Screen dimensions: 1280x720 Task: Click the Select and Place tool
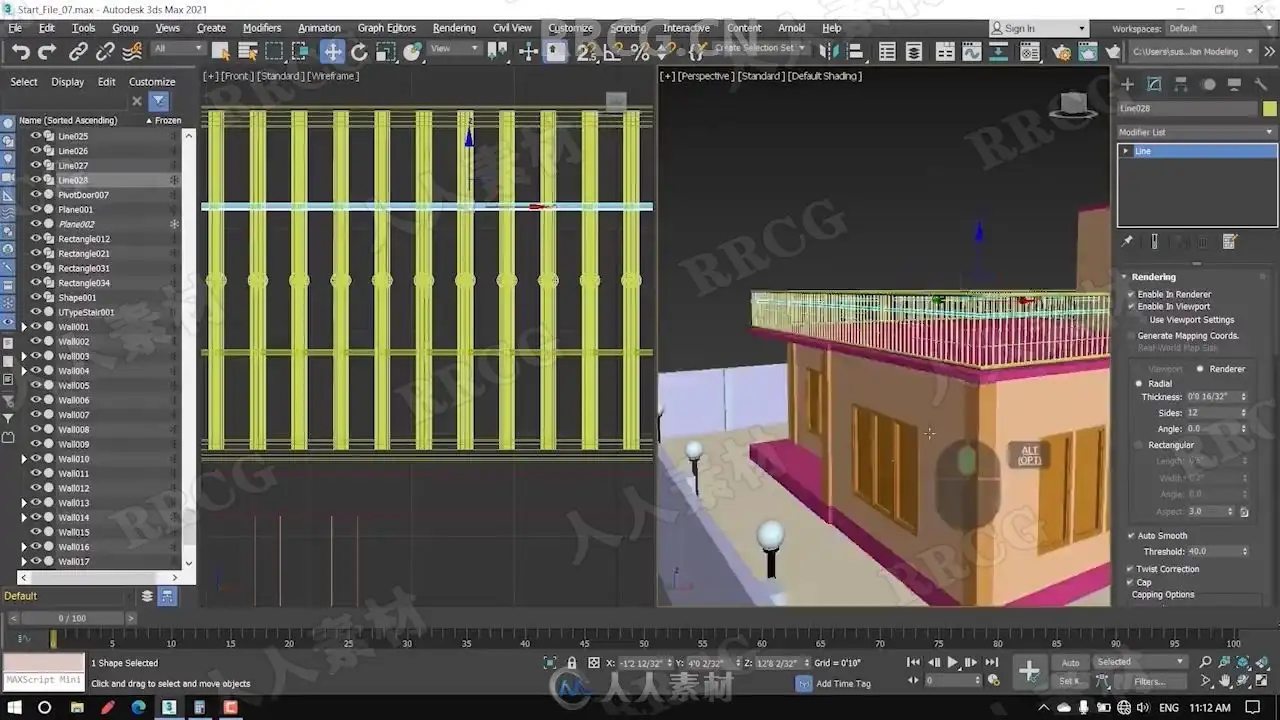[412, 52]
